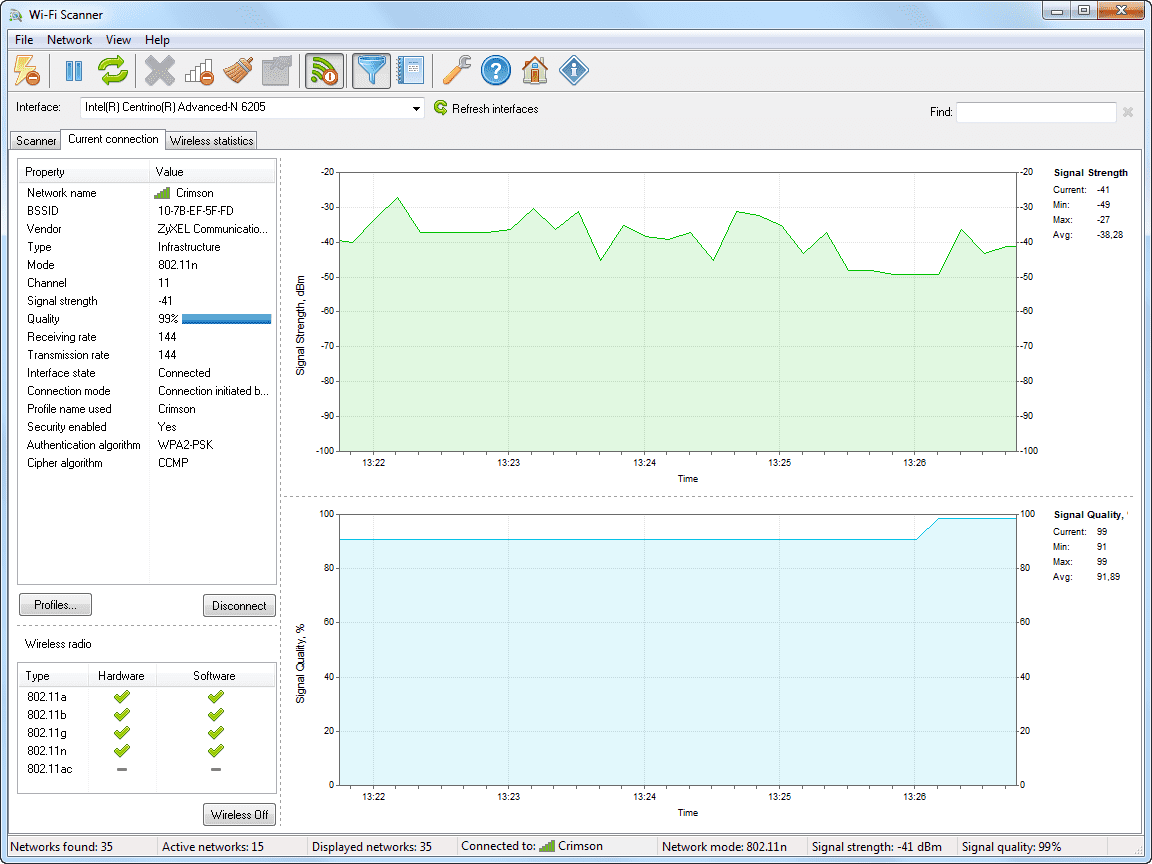1152x864 pixels.
Task: Open settings with the wrench icon
Action: [456, 71]
